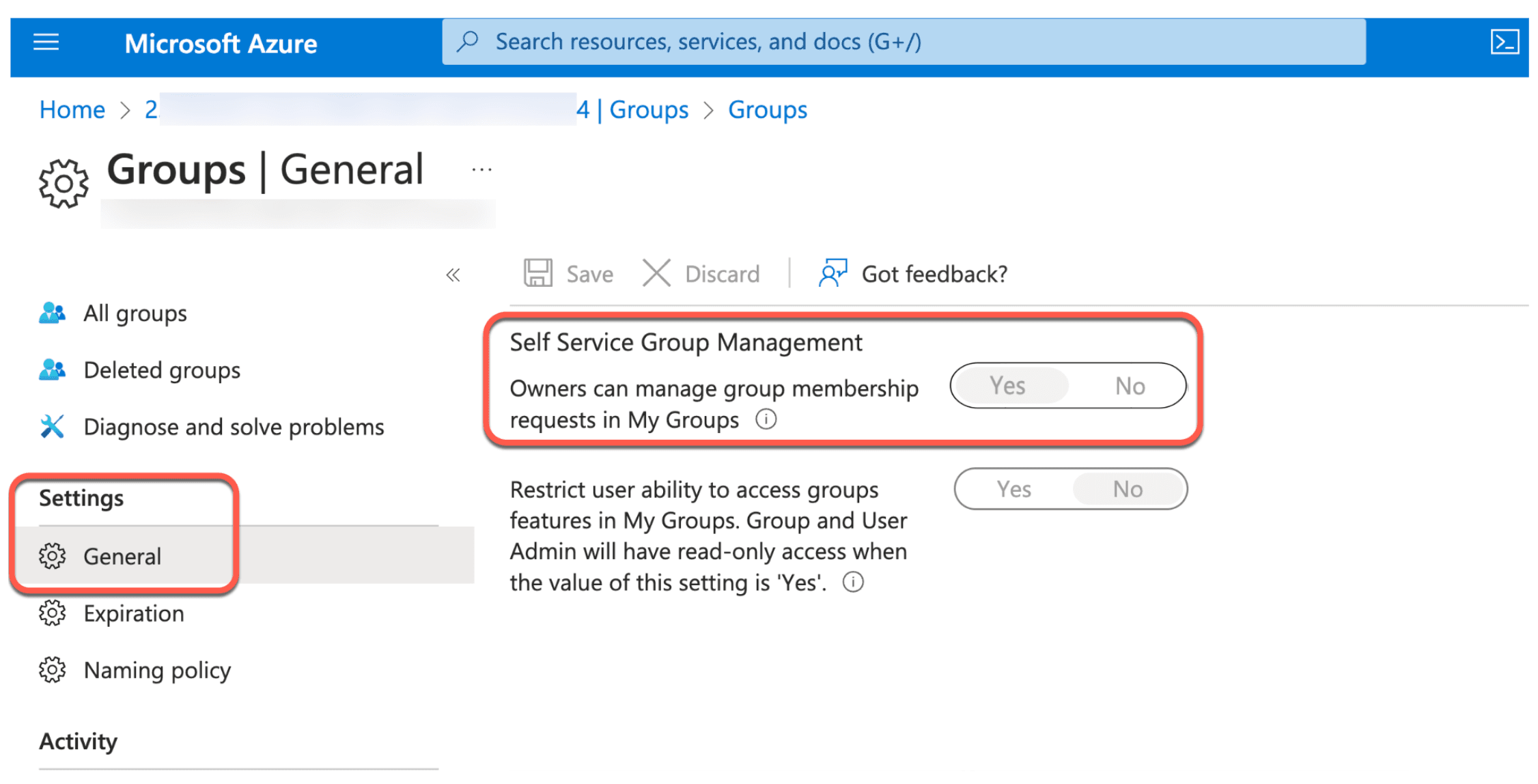Set restrict user access to groups to Yes

1013,489
